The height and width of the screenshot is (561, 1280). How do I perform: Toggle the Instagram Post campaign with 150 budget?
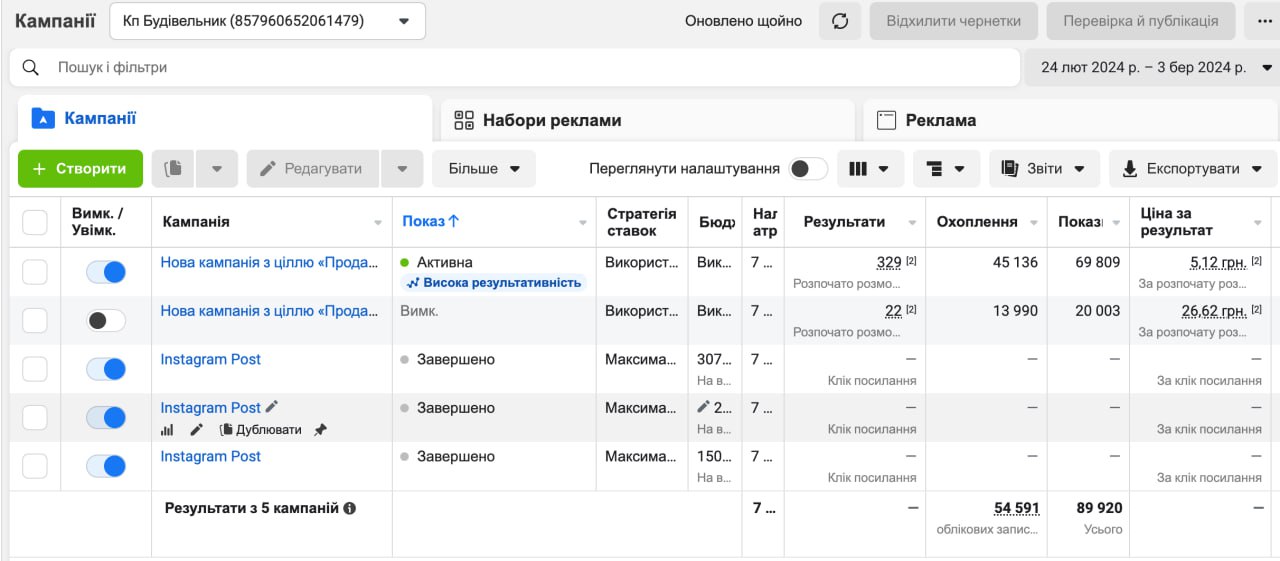[x=106, y=466]
